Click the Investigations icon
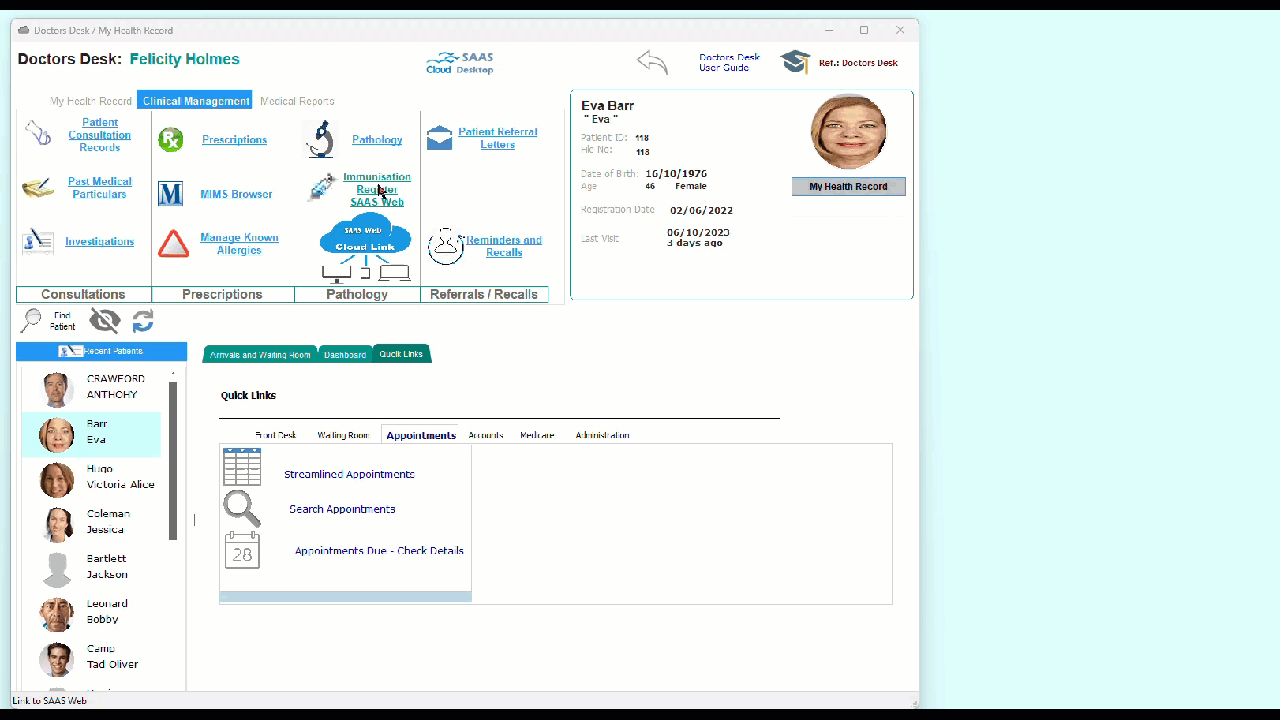Screen dimensions: 1280x720 pos(37,241)
